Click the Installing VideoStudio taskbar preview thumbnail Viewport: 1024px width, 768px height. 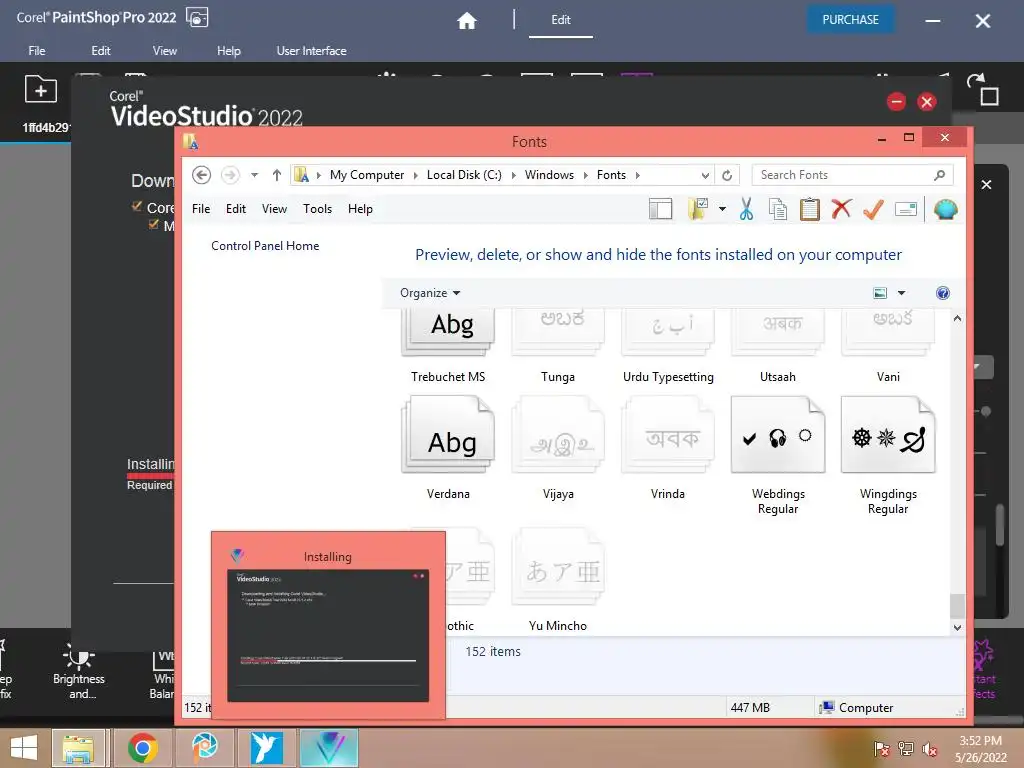(x=328, y=625)
